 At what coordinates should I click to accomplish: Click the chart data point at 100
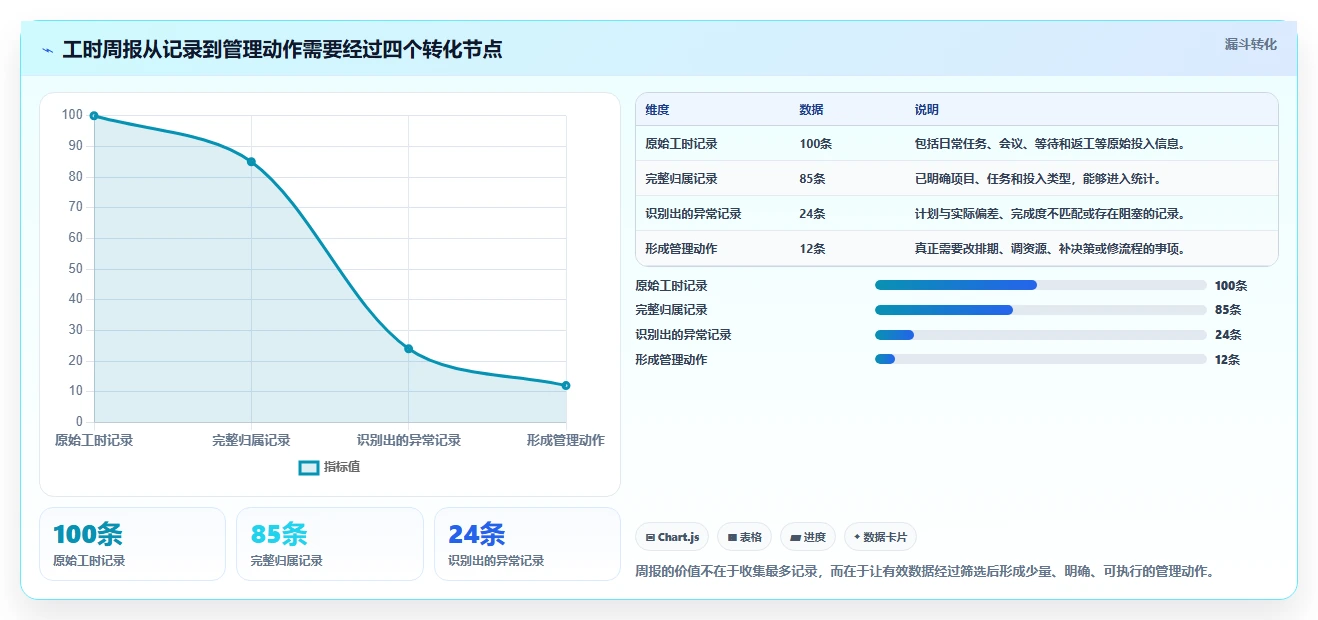click(x=94, y=116)
